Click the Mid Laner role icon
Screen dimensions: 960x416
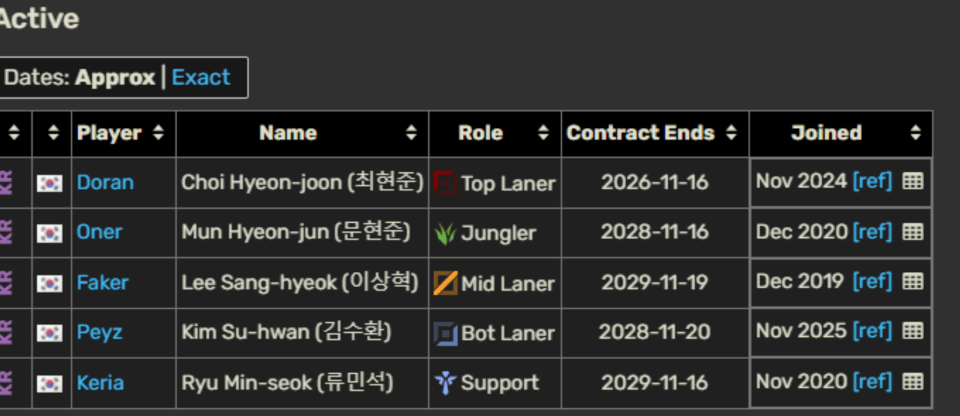point(445,283)
